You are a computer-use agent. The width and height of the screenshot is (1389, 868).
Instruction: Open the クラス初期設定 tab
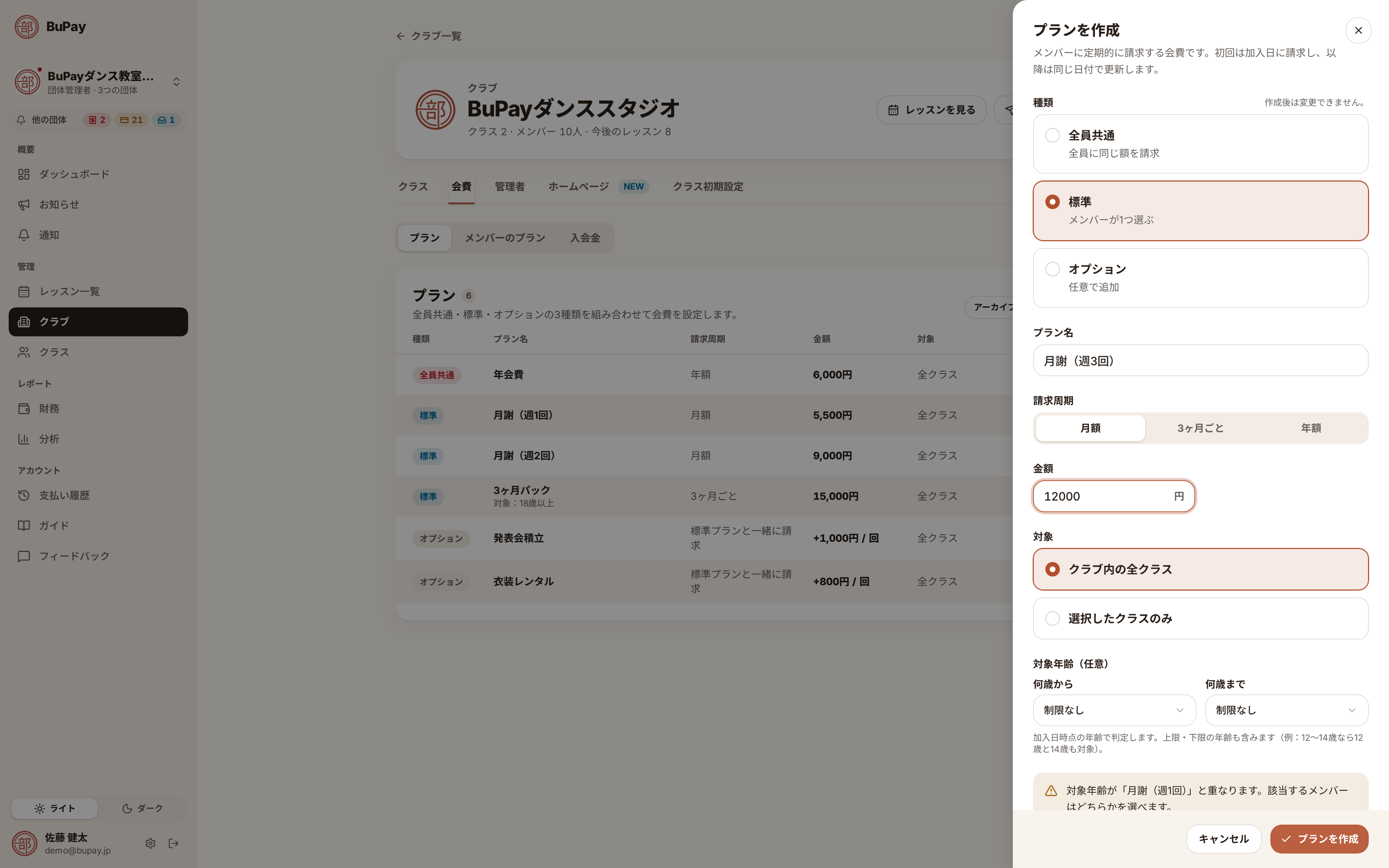pyautogui.click(x=708, y=187)
